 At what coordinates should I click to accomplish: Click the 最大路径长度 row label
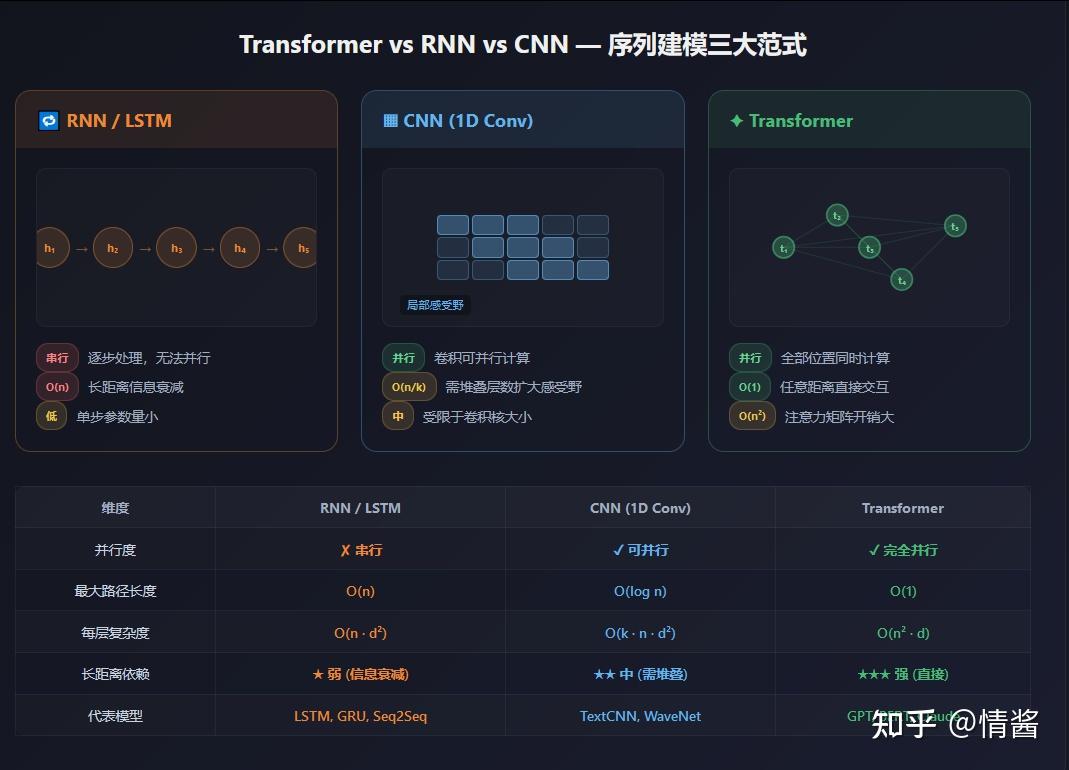pos(115,591)
